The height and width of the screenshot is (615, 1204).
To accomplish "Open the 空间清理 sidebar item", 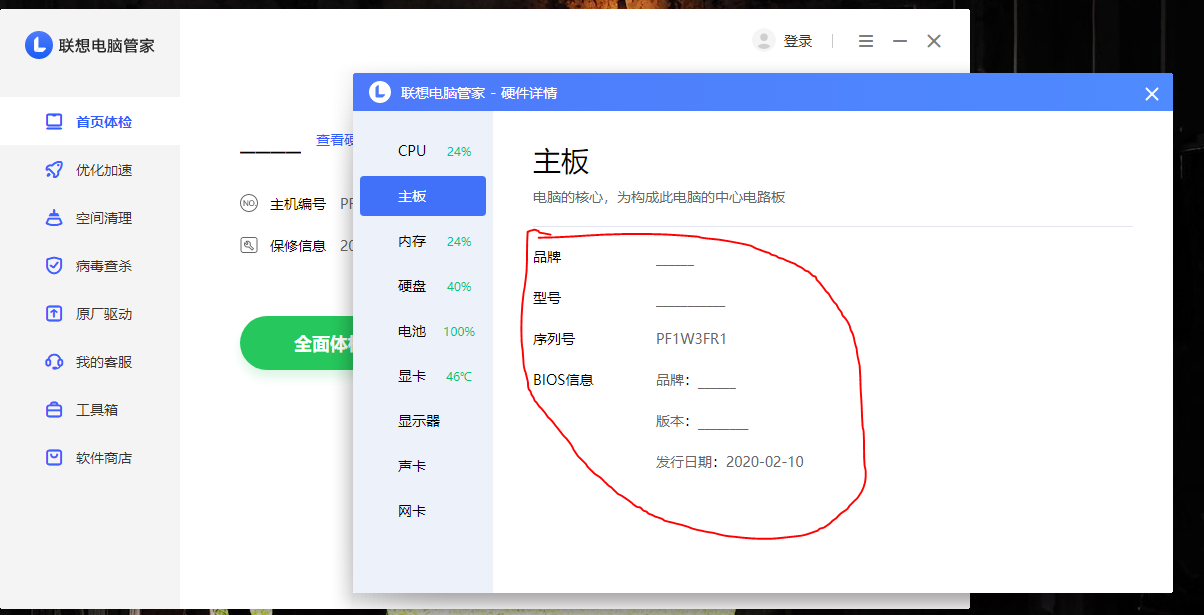I will pyautogui.click(x=90, y=218).
